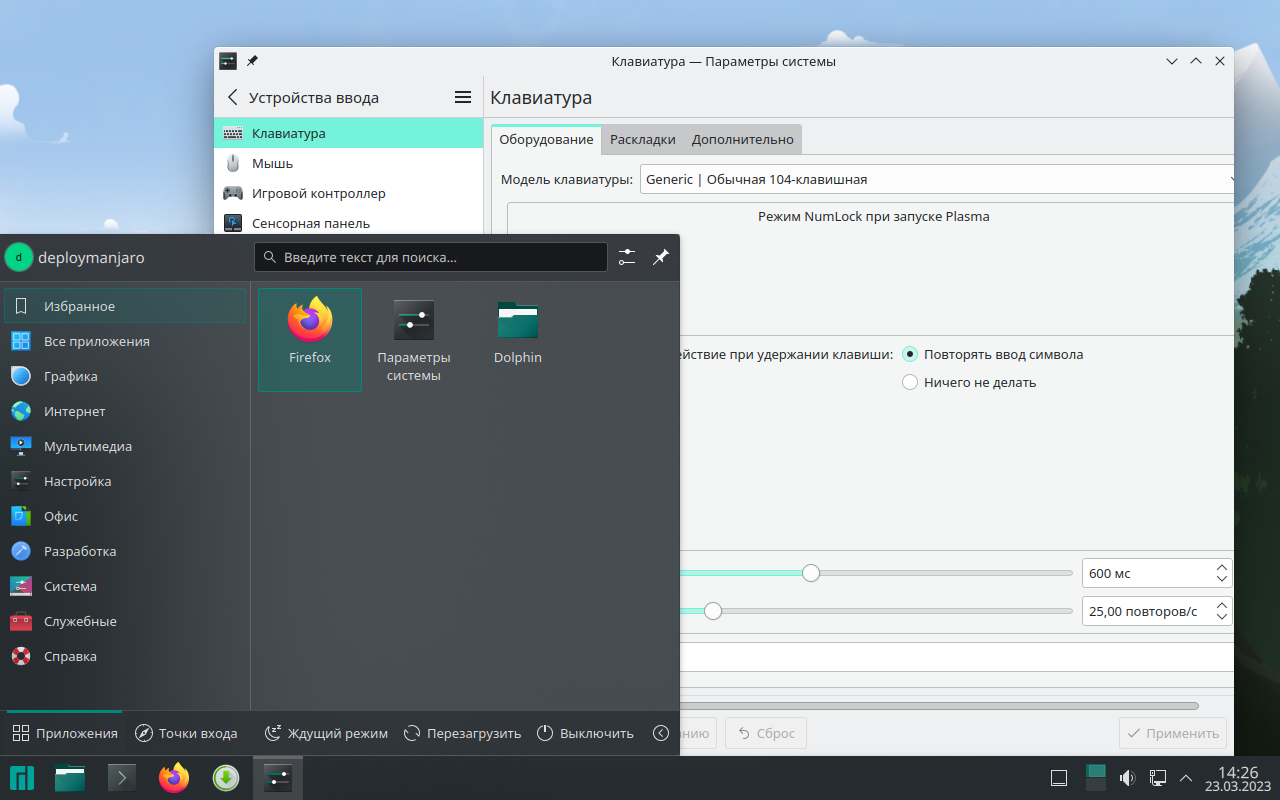Select Клавиатура in the settings sidebar

coord(349,133)
